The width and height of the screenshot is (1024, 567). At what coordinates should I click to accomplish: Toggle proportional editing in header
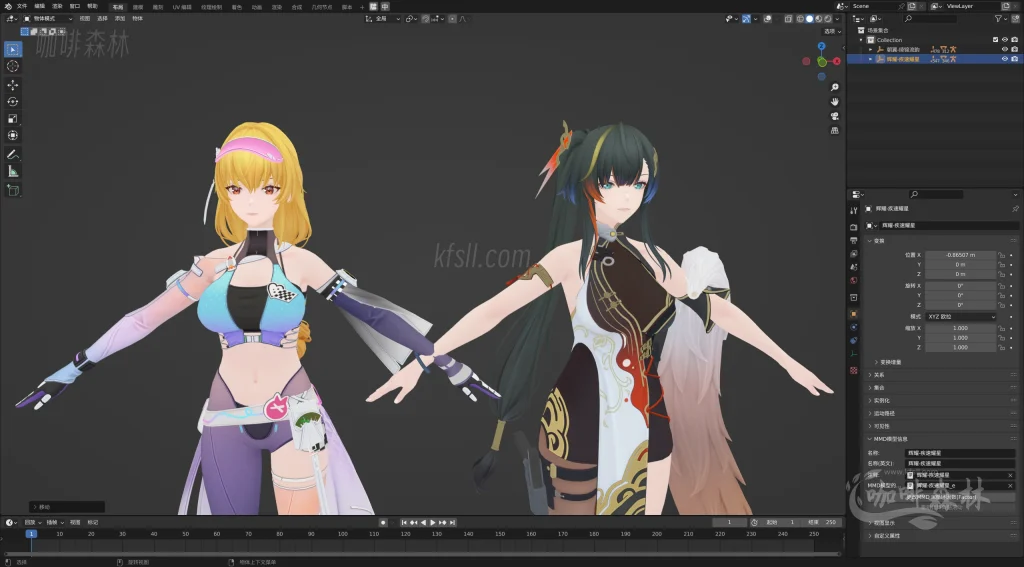click(453, 19)
